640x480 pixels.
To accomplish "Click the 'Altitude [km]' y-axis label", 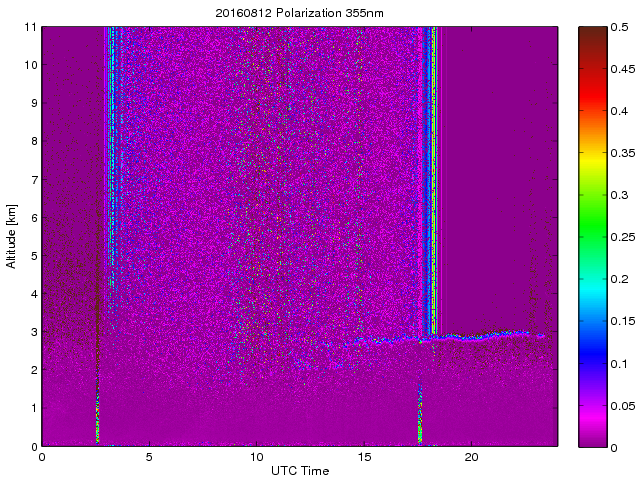I will [x=12, y=236].
